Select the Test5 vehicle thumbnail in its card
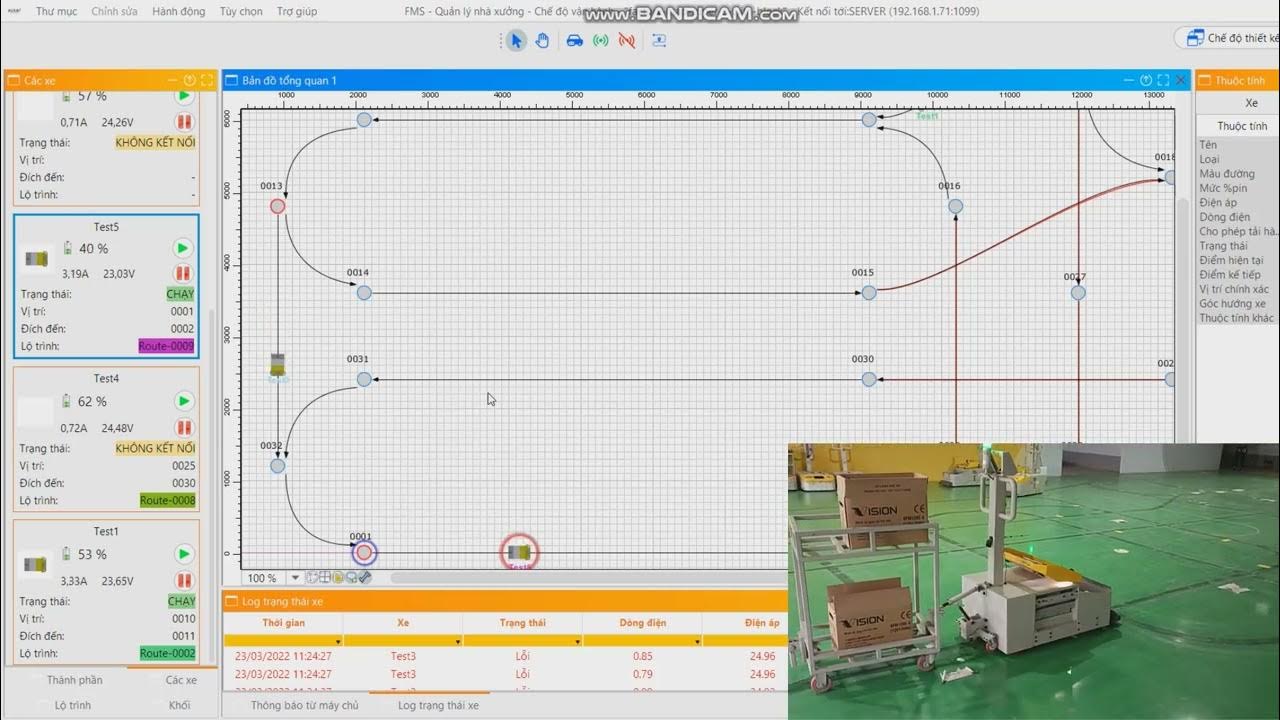This screenshot has height=720, width=1280. 37,259
